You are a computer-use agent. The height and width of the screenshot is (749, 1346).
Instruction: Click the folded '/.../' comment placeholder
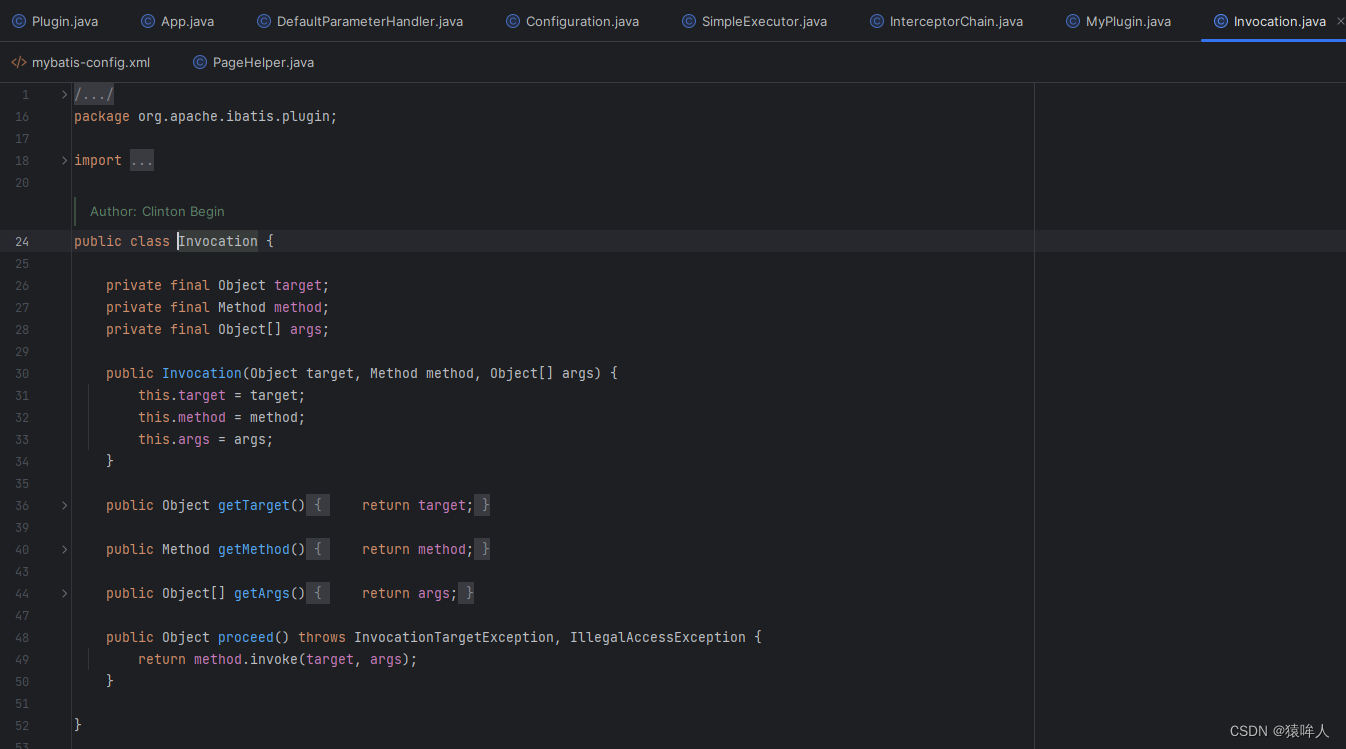(x=94, y=94)
